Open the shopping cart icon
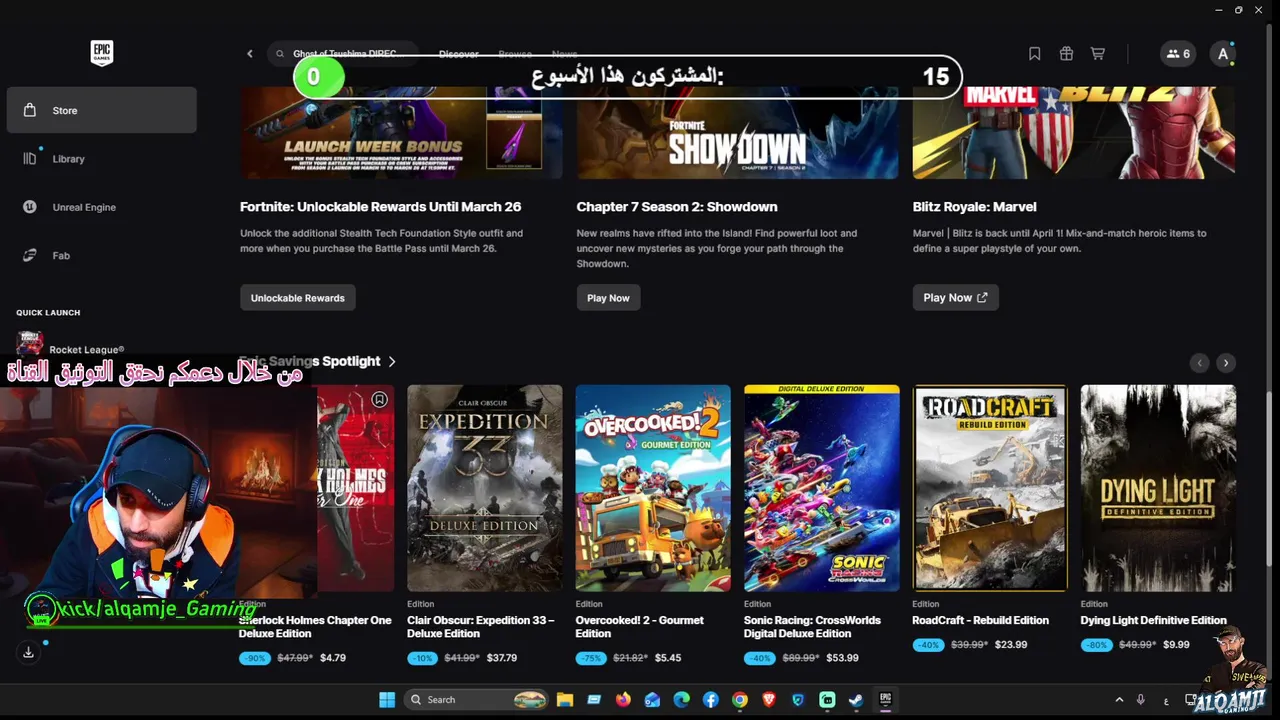Screen dimensions: 1280x720 pyautogui.click(x=1097, y=54)
